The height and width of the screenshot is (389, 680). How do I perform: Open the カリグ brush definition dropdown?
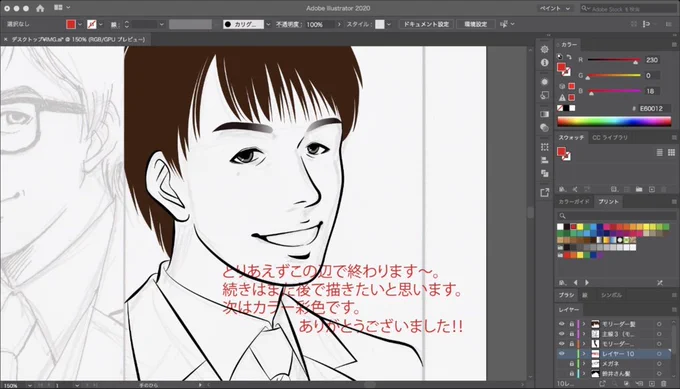coord(268,24)
